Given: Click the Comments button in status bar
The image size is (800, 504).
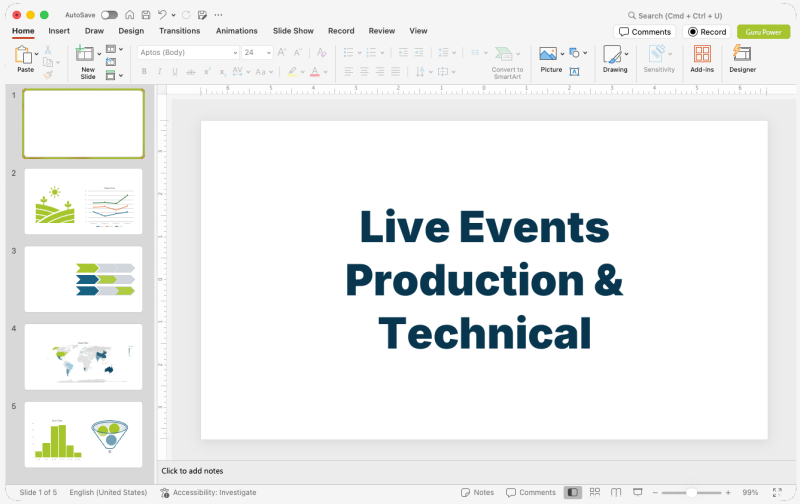Looking at the screenshot, I should pyautogui.click(x=531, y=492).
